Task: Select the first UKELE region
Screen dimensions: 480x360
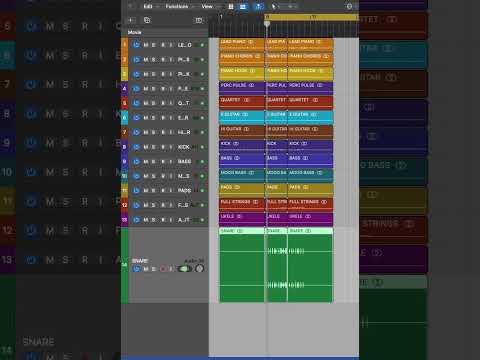Action: point(242,219)
